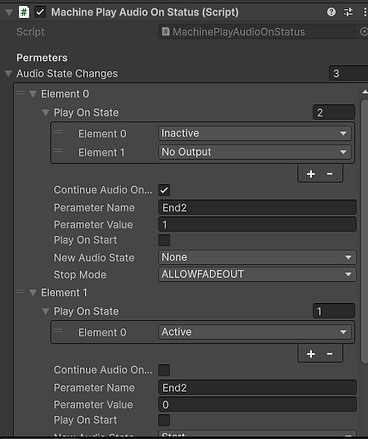Add a state to second Play On State list

point(311,354)
